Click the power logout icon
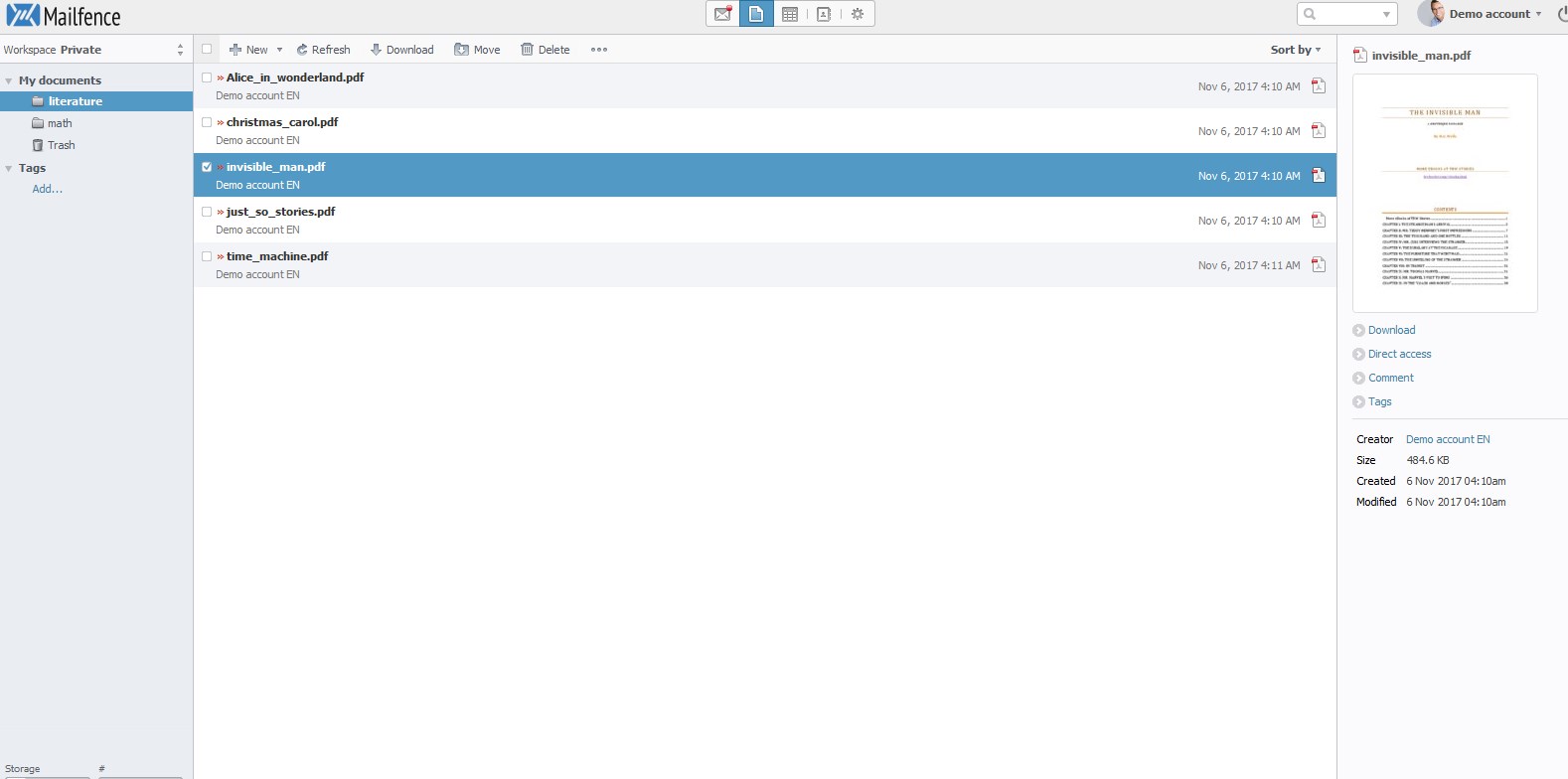Image resolution: width=1568 pixels, height=779 pixels. [x=1561, y=14]
